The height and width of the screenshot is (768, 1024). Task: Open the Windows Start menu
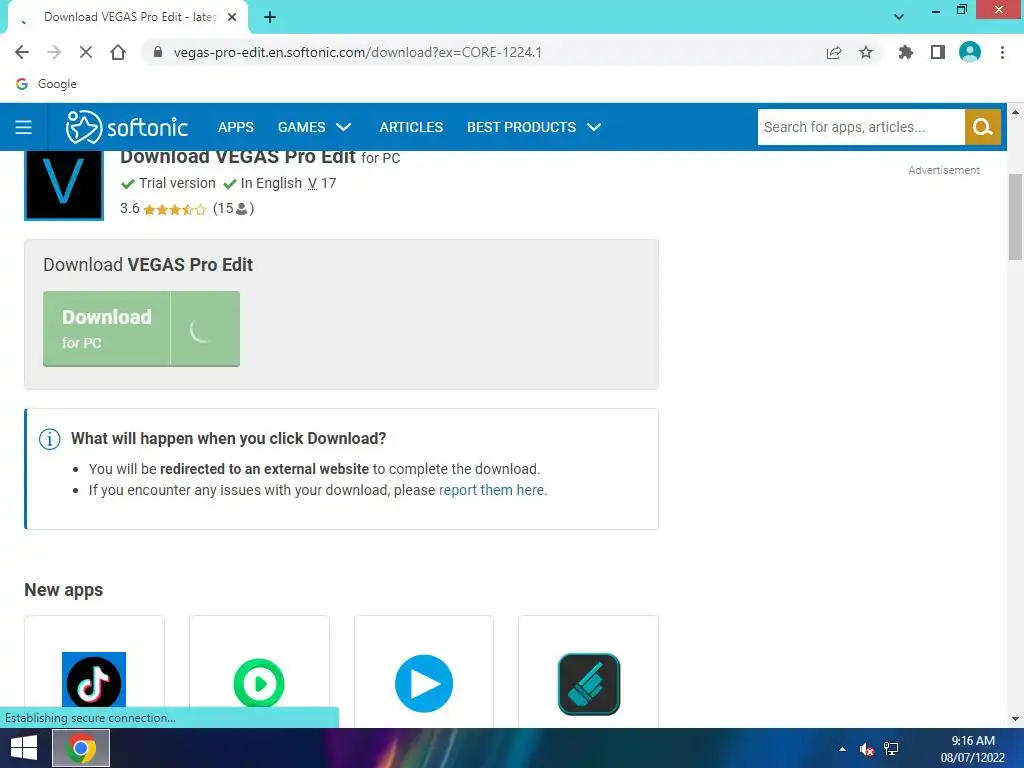[x=24, y=748]
